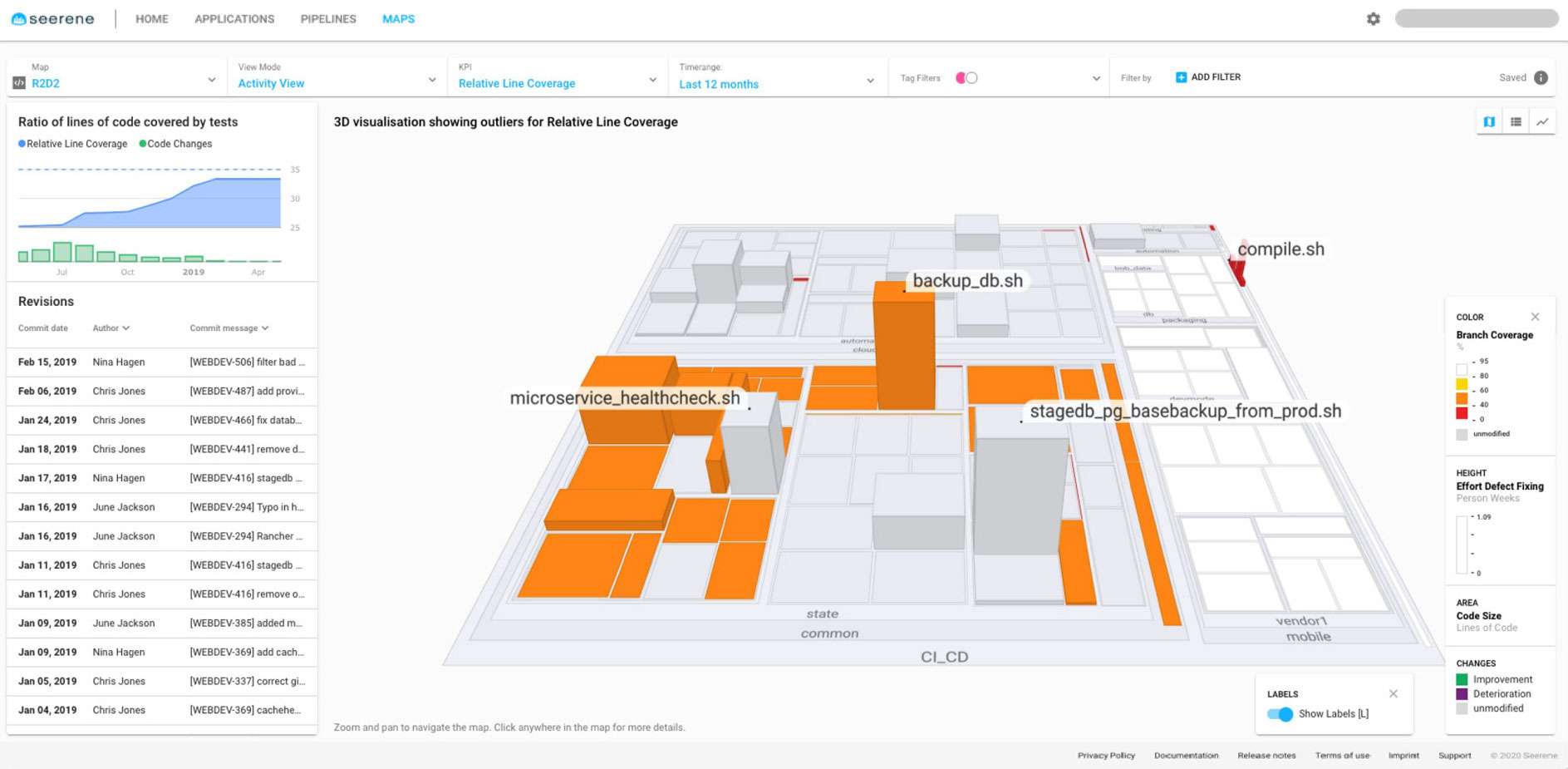The height and width of the screenshot is (769, 1568).
Task: Click the red 0 coverage color swatch
Action: pos(1462,413)
